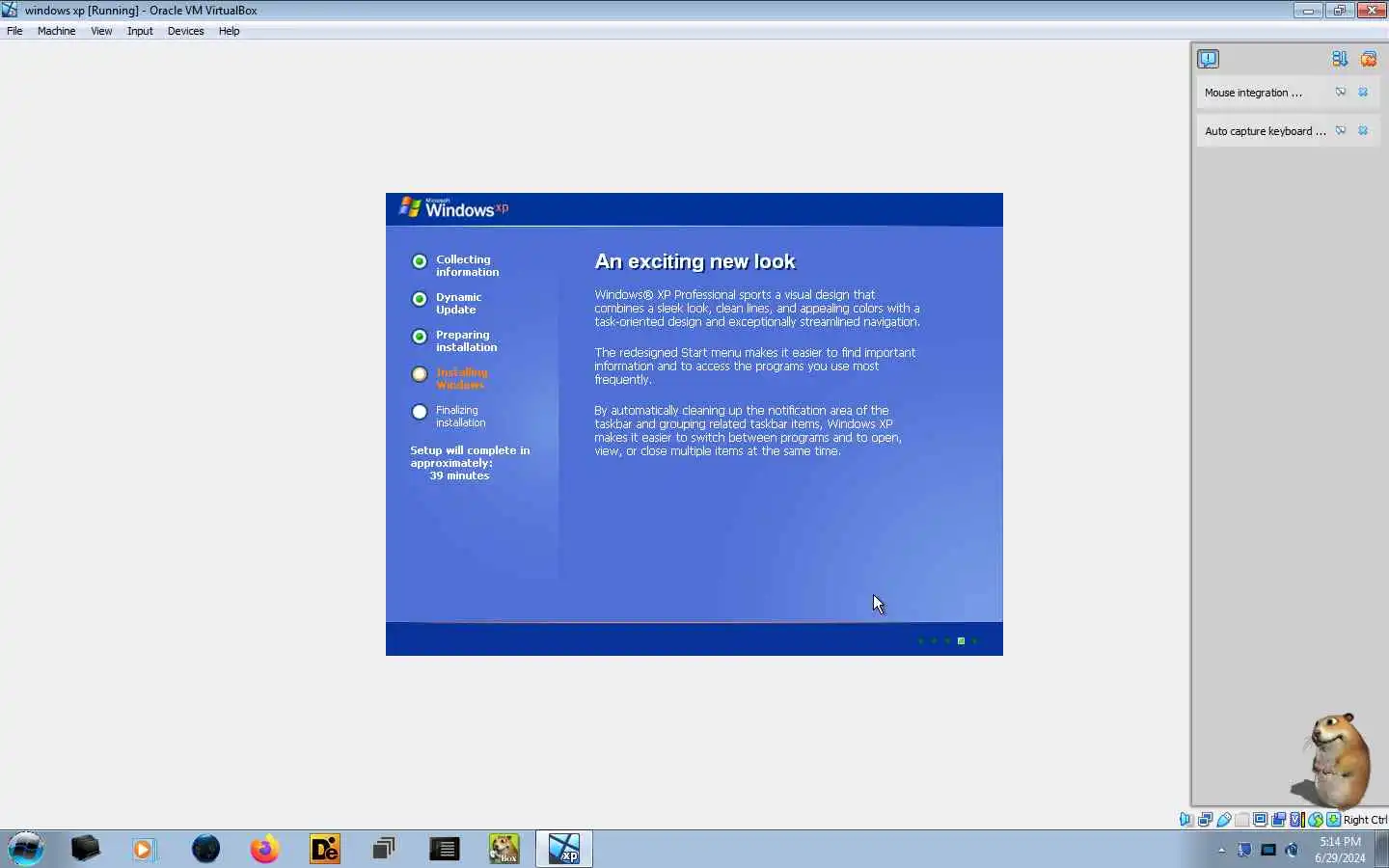Click the network status bar indicator

[1205, 820]
